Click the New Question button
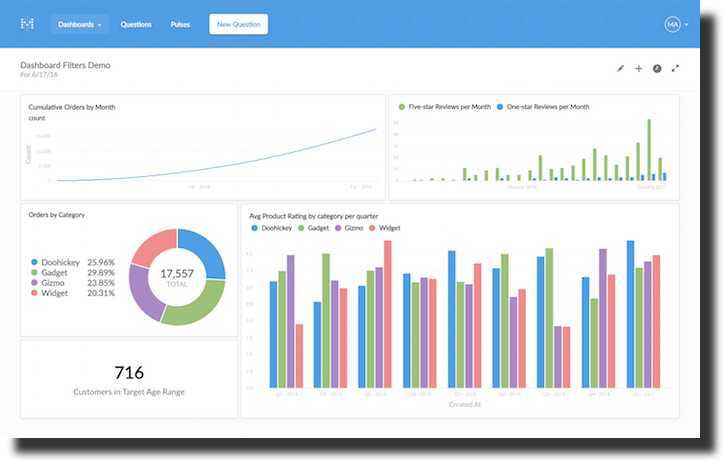 pyautogui.click(x=238, y=24)
